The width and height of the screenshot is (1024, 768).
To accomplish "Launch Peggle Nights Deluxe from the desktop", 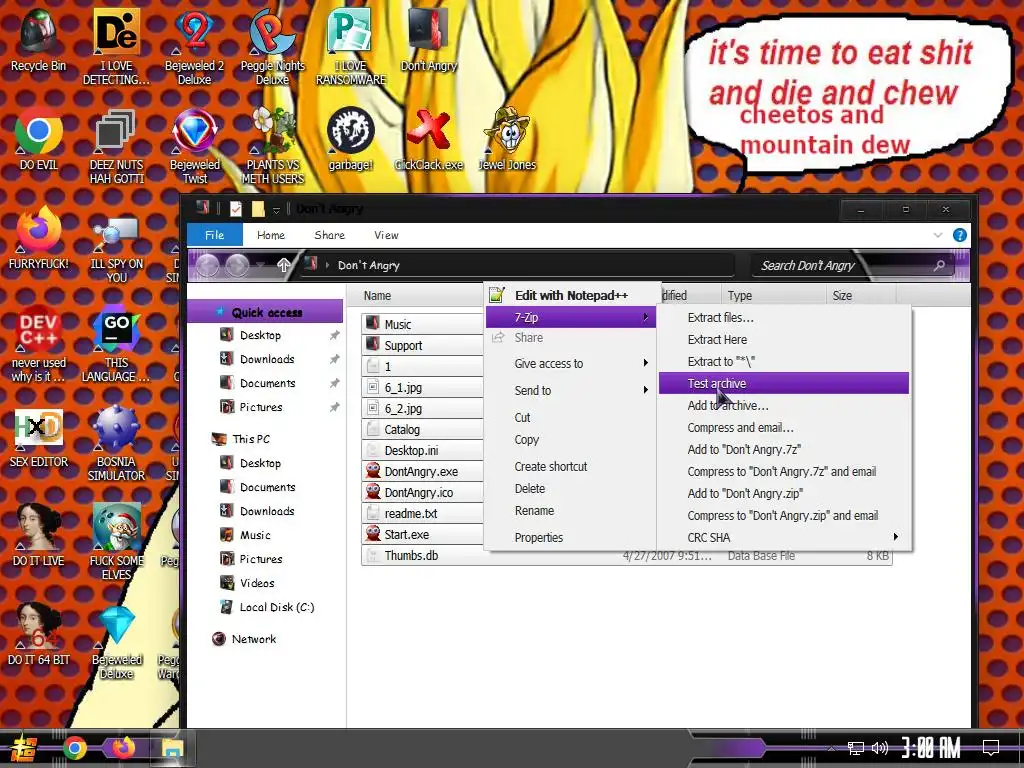I will coord(272,47).
